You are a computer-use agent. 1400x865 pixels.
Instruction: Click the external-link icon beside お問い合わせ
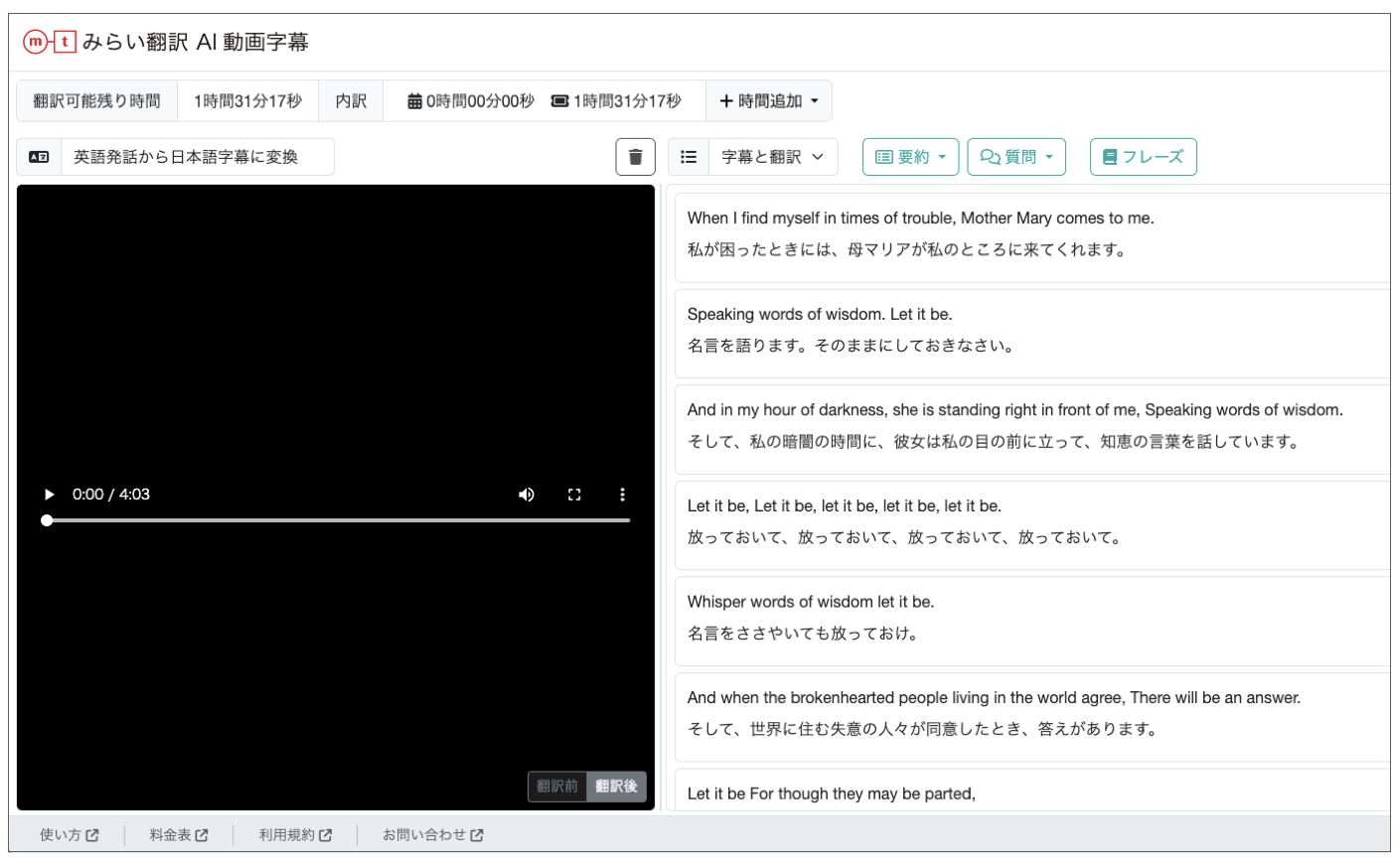pyautogui.click(x=477, y=835)
